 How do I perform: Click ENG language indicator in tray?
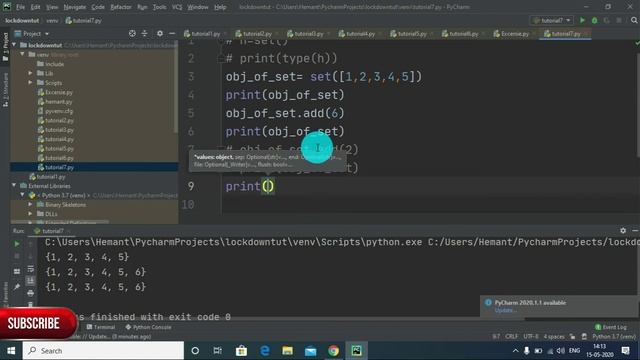(574, 351)
